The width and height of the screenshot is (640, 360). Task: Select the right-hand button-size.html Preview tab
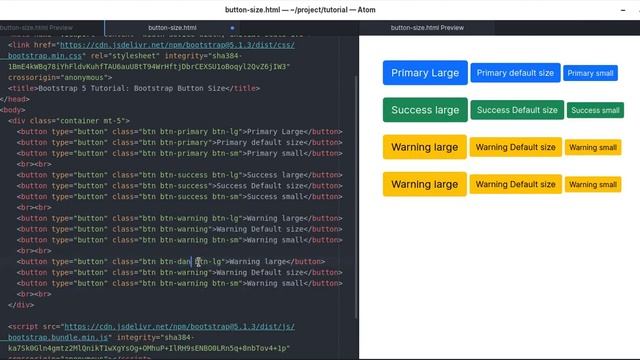pyautogui.click(x=427, y=28)
